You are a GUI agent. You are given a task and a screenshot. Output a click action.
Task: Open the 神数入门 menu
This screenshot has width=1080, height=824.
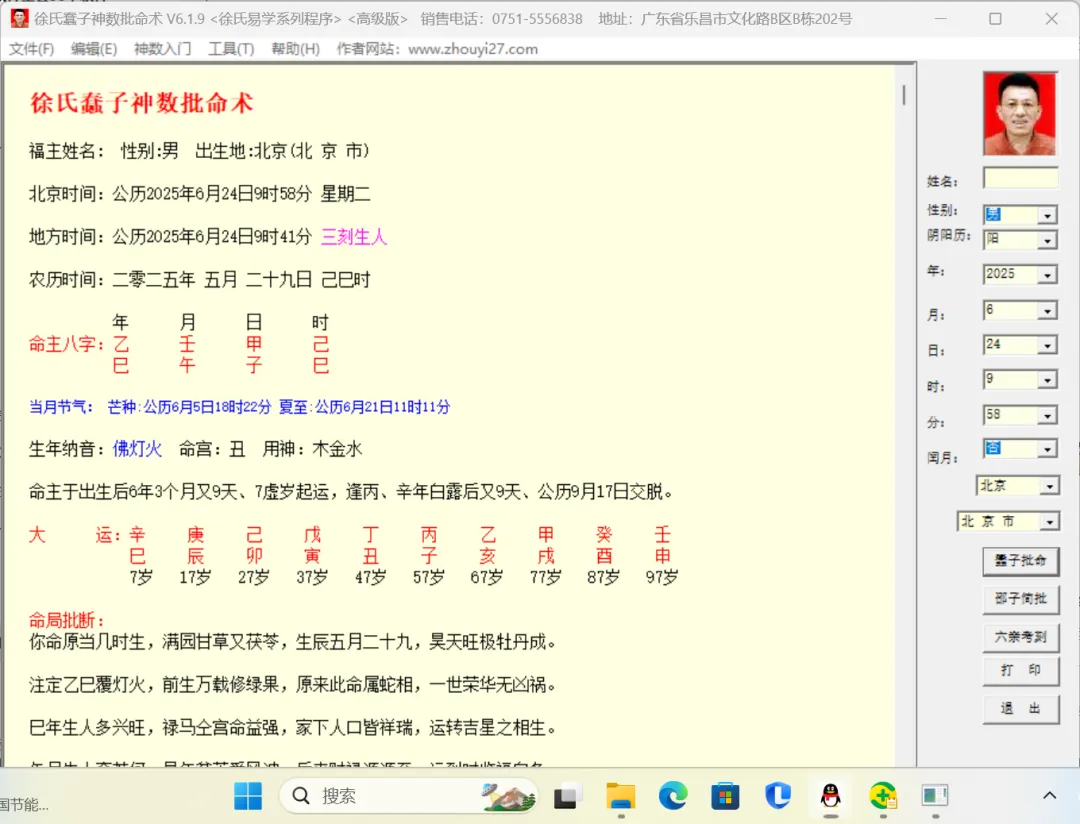(x=163, y=49)
